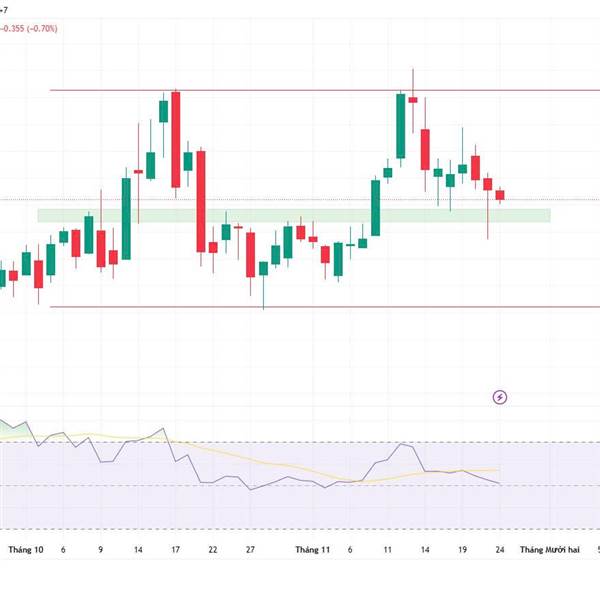Select the green rectangle support zone
This screenshot has width=600, height=600.
[294, 215]
